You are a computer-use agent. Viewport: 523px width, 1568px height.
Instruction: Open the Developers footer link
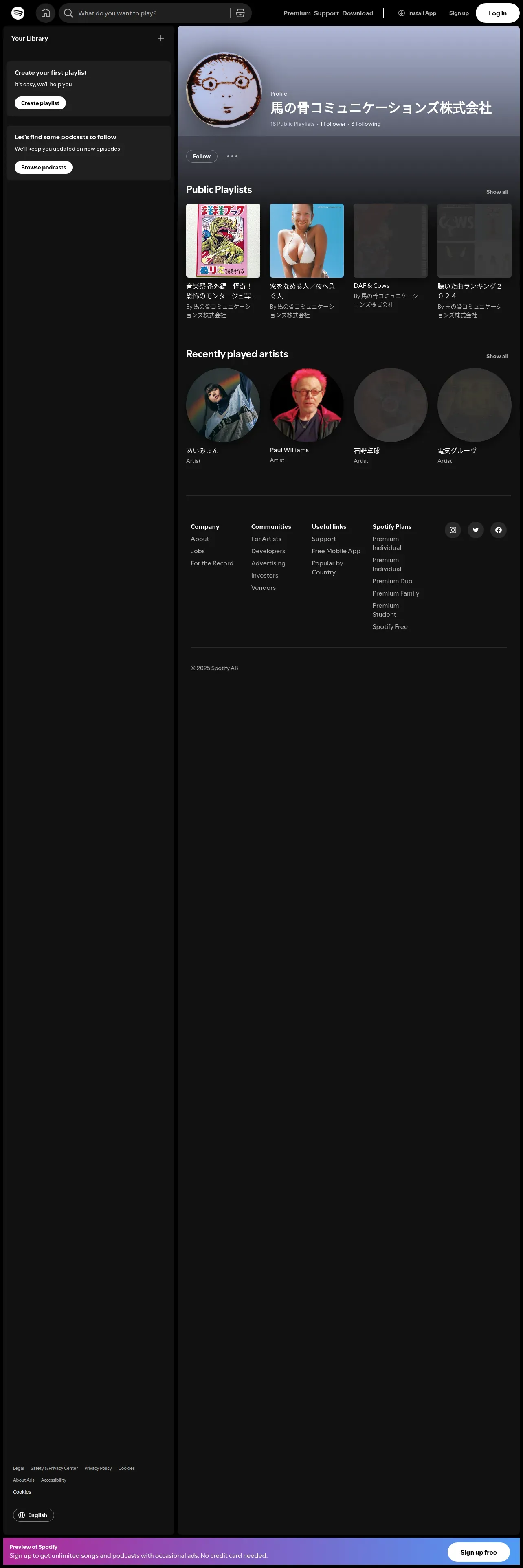pyautogui.click(x=268, y=551)
